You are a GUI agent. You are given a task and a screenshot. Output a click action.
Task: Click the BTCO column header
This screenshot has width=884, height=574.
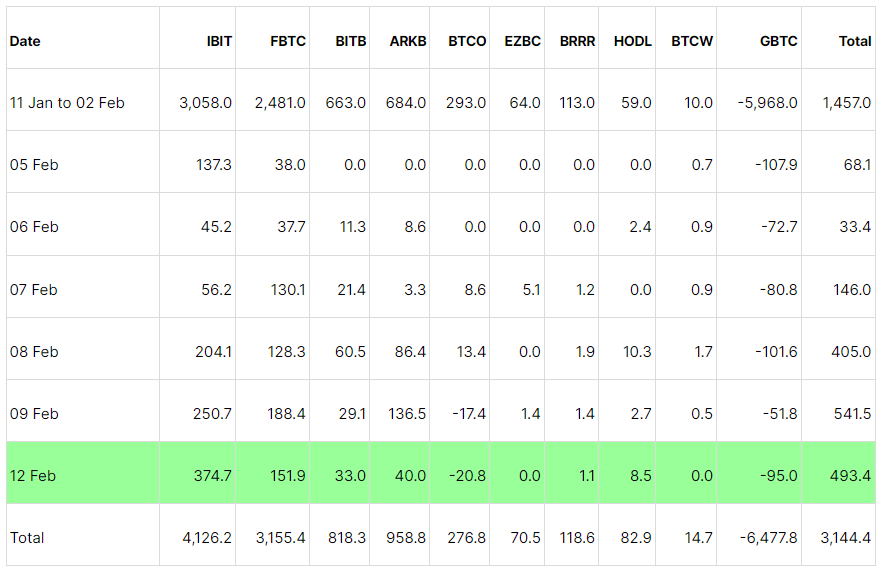[x=467, y=41]
